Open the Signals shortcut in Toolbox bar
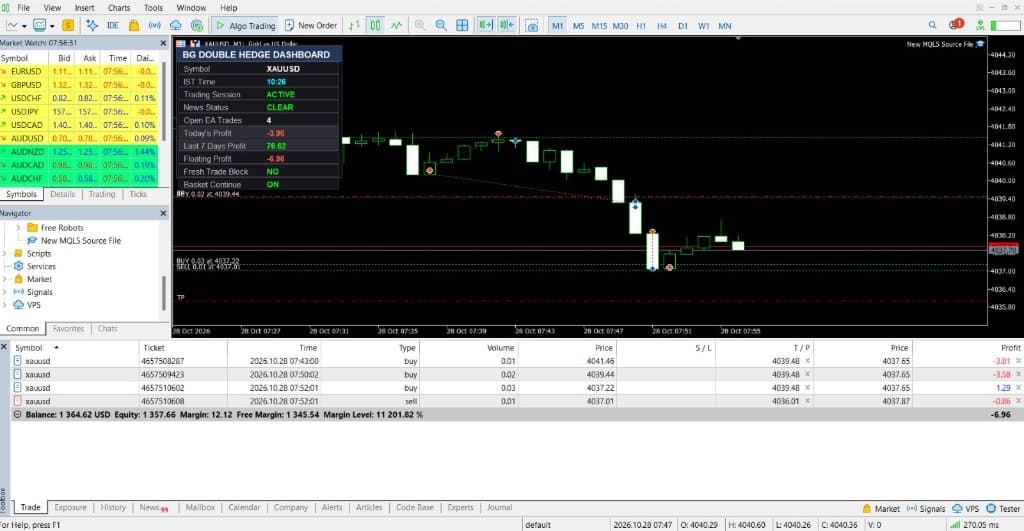This screenshot has height=531, width=1024. click(926, 508)
